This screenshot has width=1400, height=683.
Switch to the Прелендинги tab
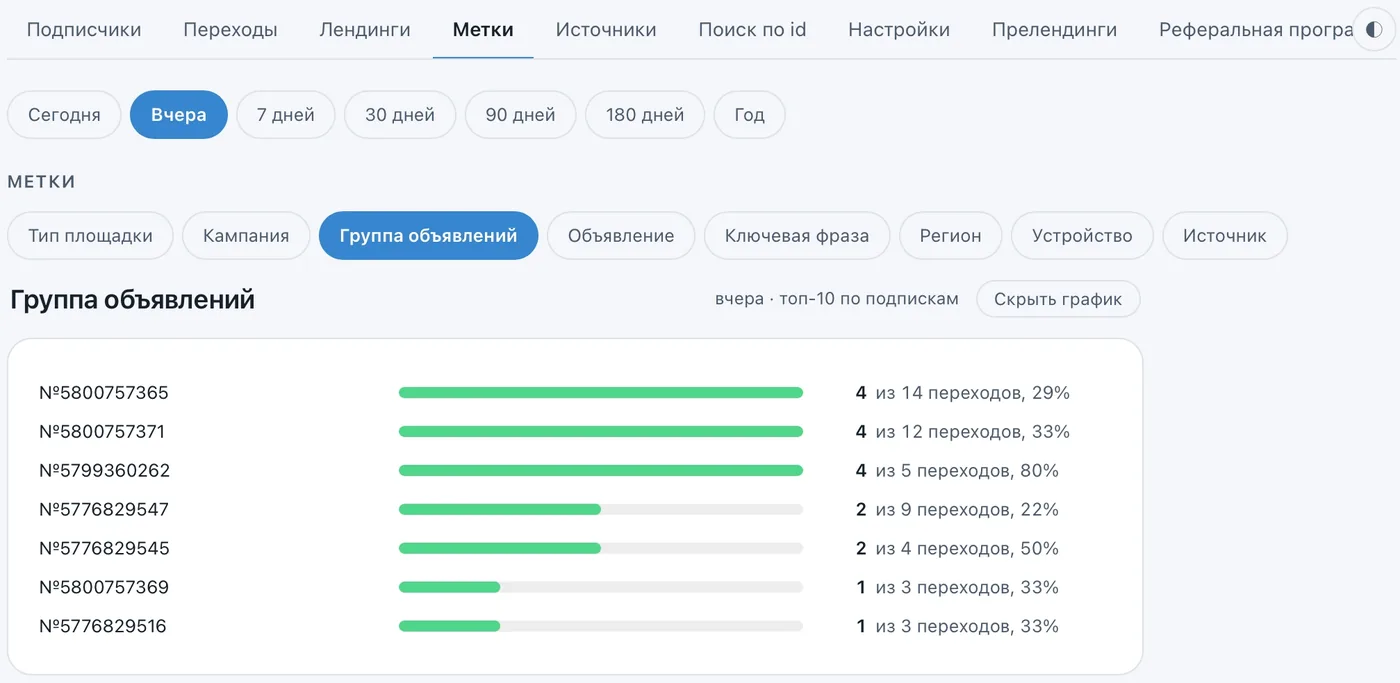click(1054, 30)
